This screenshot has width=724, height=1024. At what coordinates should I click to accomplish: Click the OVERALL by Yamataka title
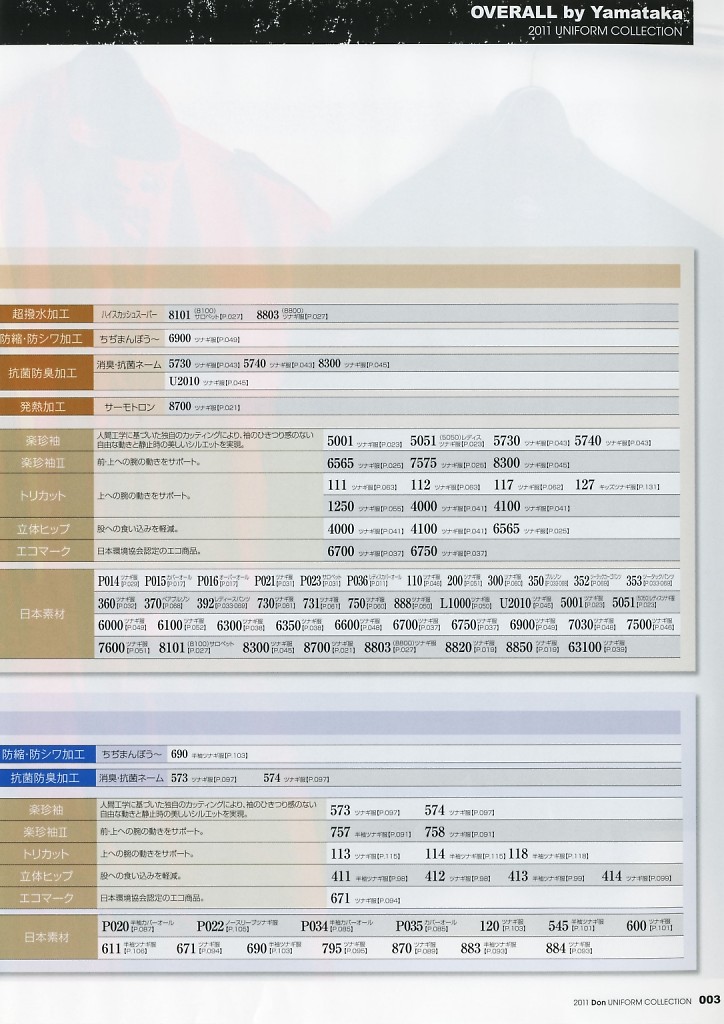click(577, 12)
